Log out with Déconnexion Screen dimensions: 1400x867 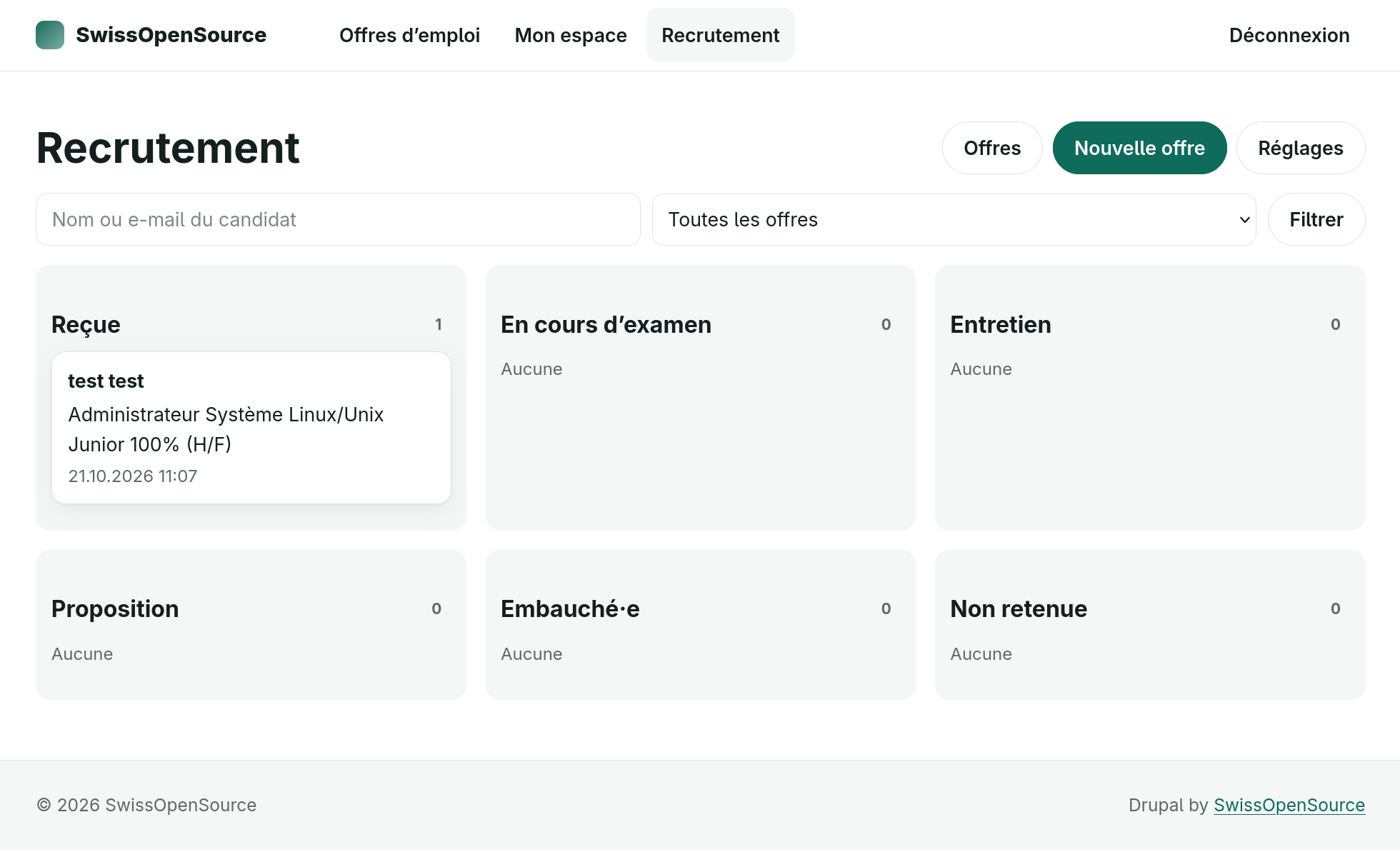coord(1289,35)
